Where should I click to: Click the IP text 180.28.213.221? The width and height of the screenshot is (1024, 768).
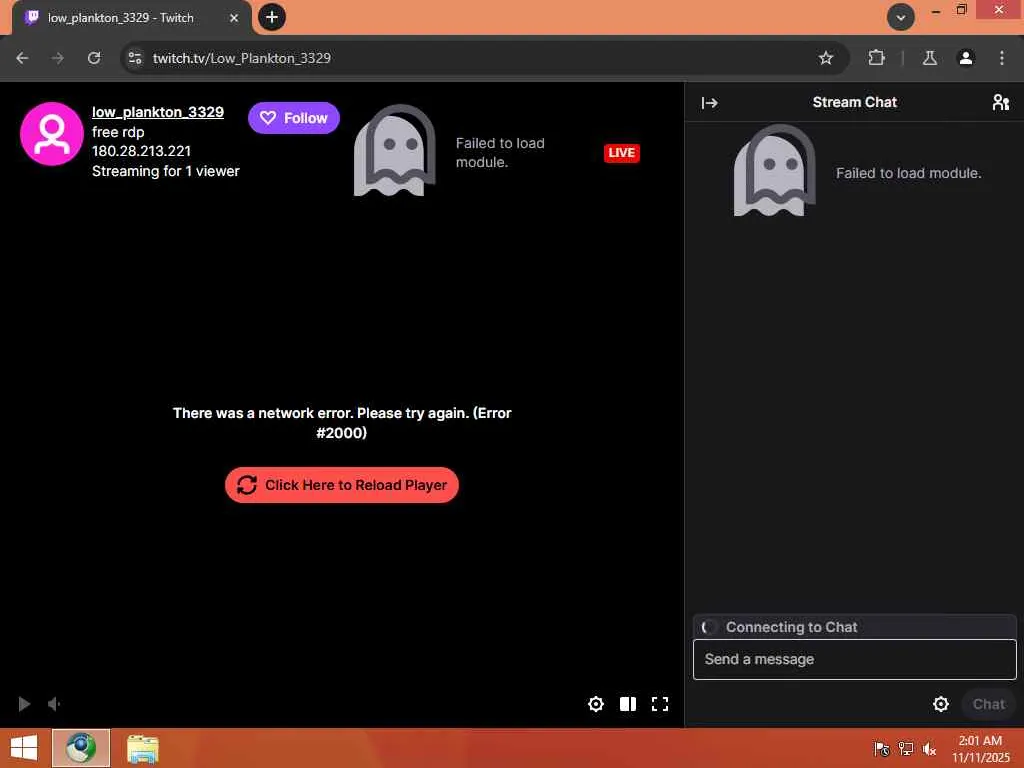pyautogui.click(x=141, y=151)
